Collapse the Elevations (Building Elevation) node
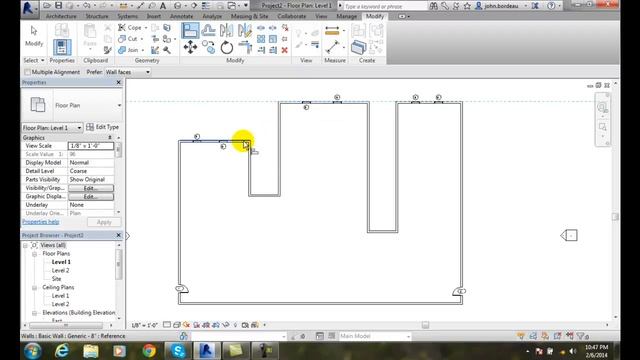Screen dimensions: 640x360 click(34, 313)
